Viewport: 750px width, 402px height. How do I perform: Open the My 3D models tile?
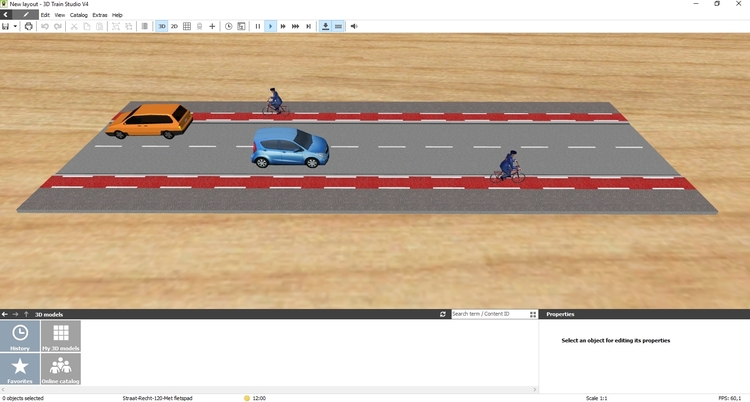pos(61,336)
